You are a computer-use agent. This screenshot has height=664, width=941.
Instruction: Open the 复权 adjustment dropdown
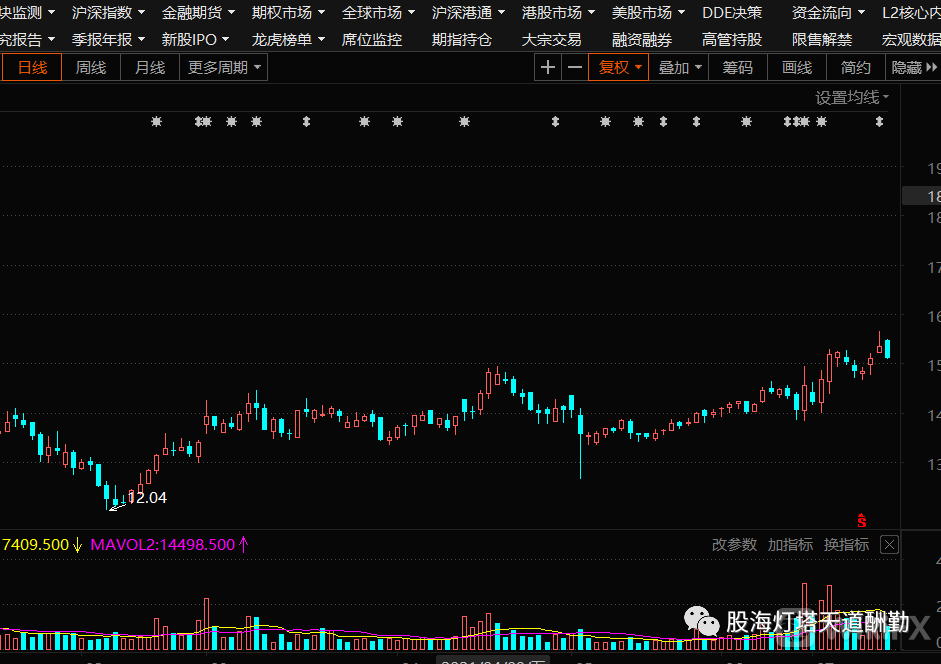point(619,67)
